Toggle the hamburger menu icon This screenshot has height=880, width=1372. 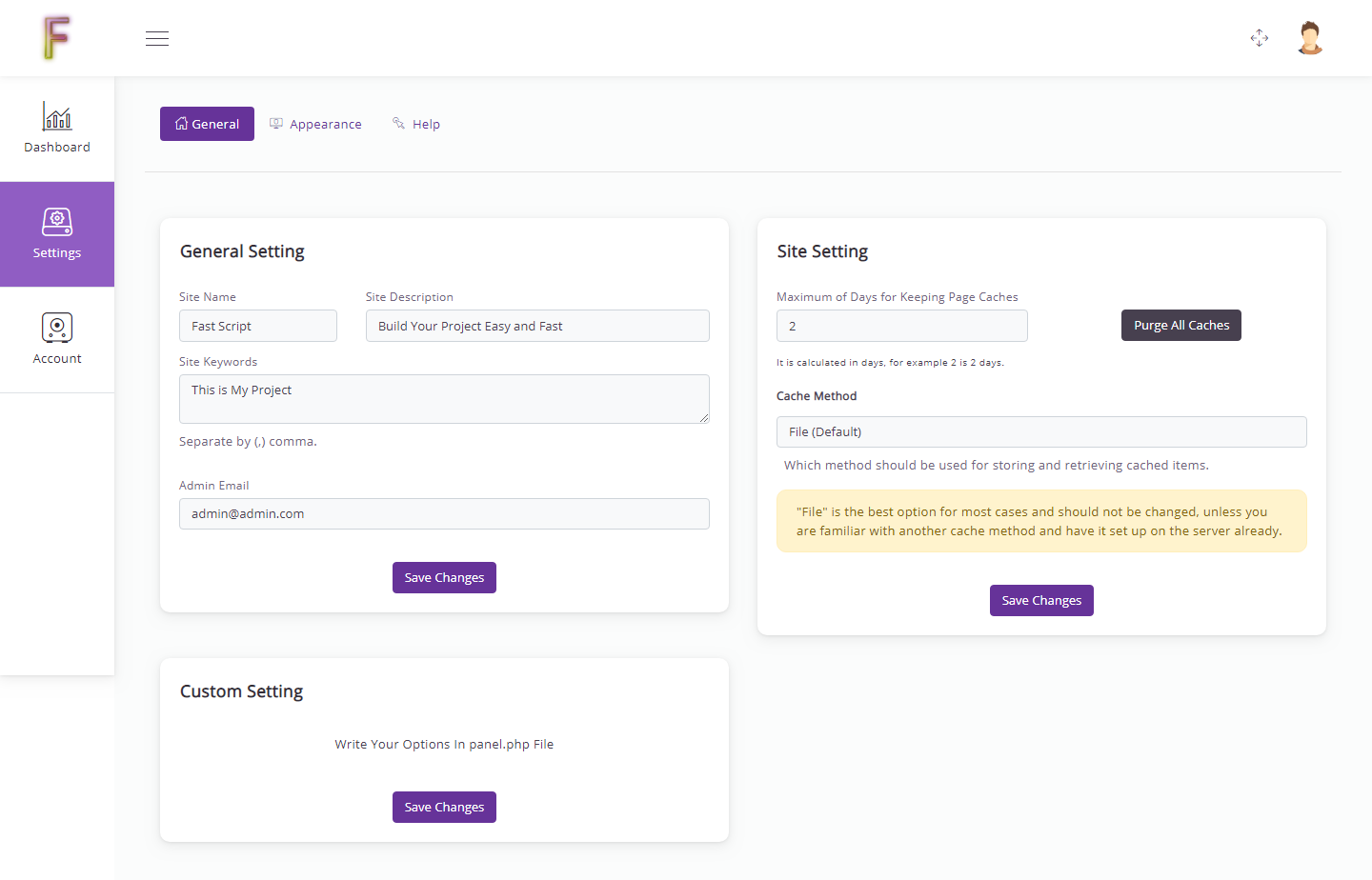(x=157, y=39)
